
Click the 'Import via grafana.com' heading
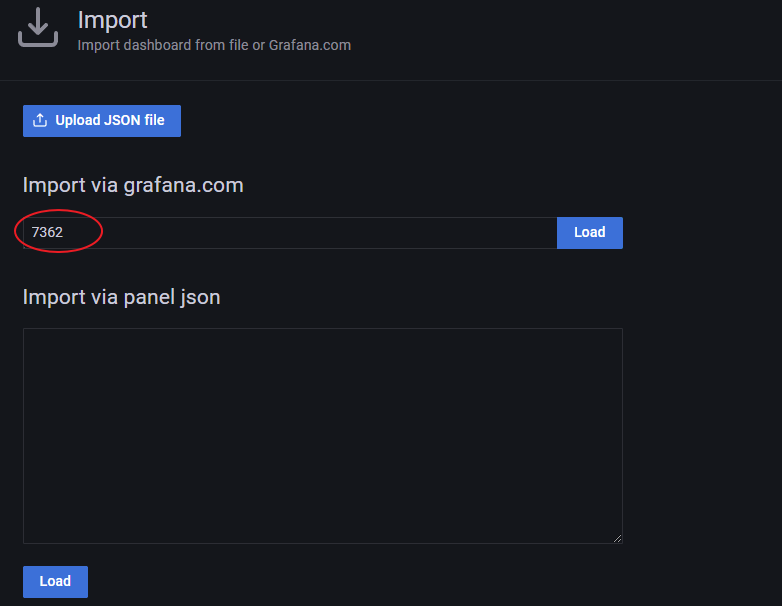(x=133, y=185)
